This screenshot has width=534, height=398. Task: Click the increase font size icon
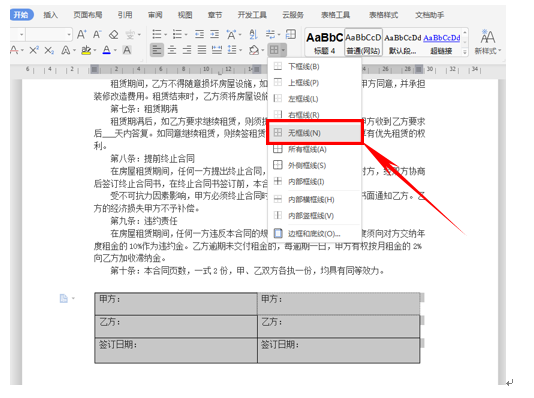coord(81,34)
